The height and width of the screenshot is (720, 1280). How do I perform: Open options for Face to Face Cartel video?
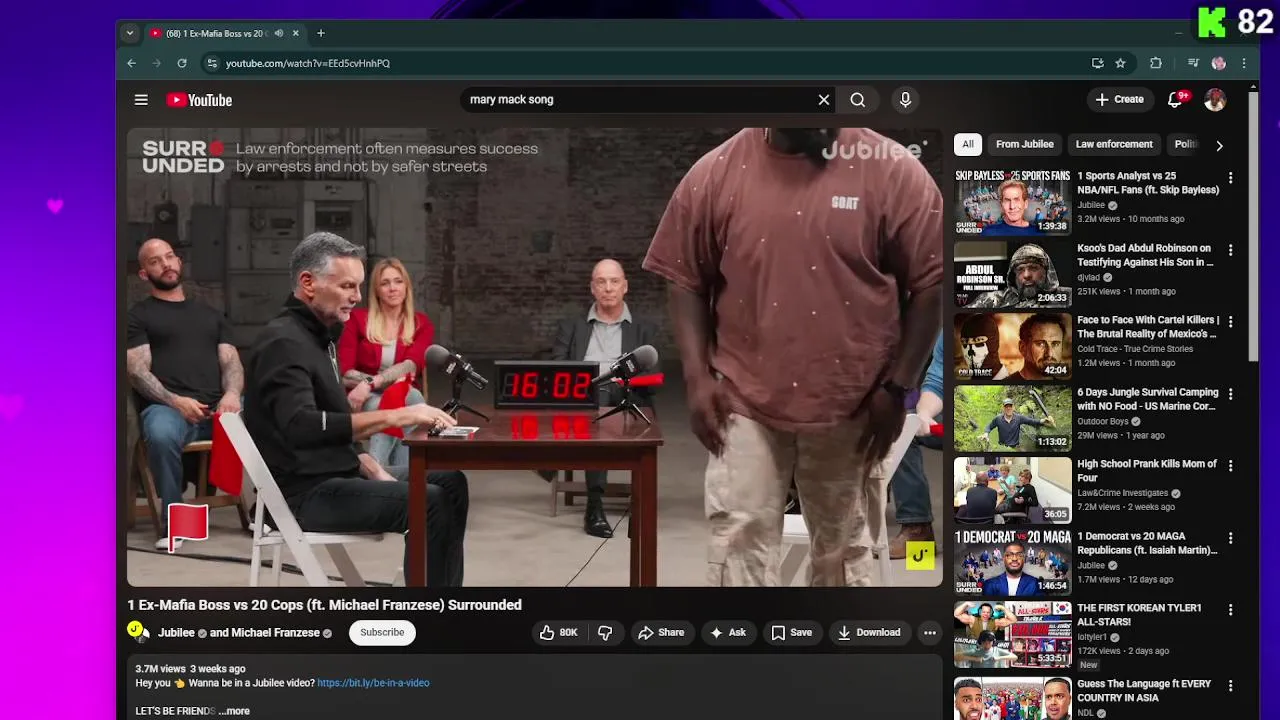(x=1231, y=322)
